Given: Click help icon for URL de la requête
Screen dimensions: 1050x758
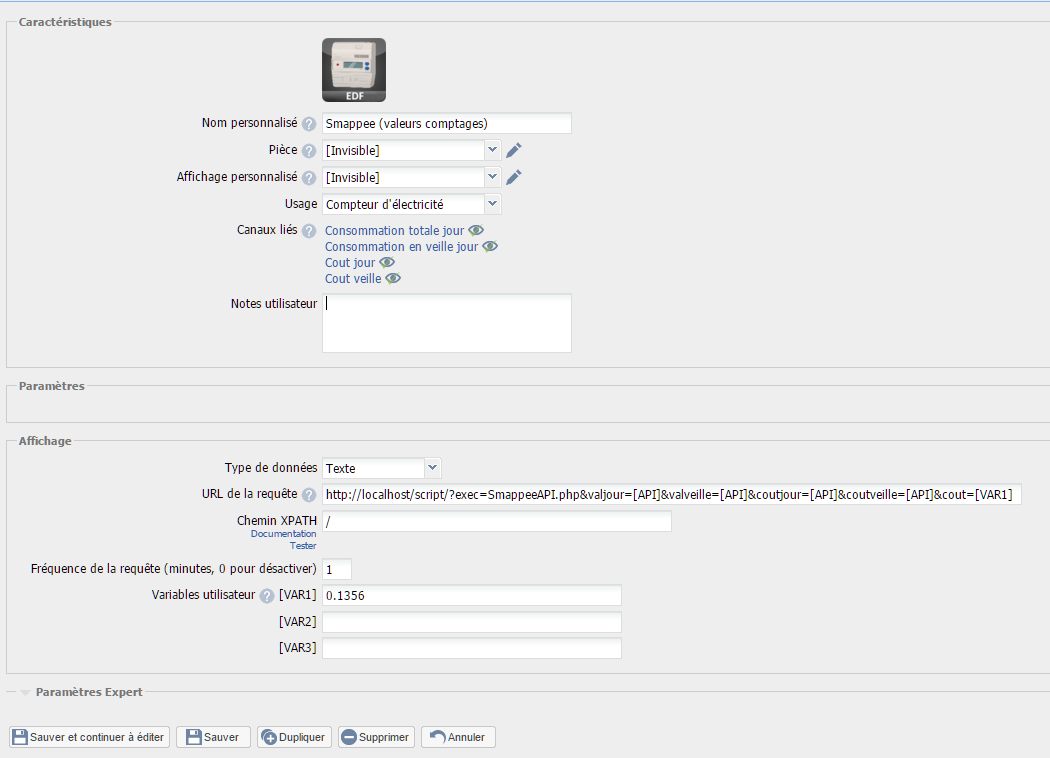Looking at the screenshot, I should 309,496.
